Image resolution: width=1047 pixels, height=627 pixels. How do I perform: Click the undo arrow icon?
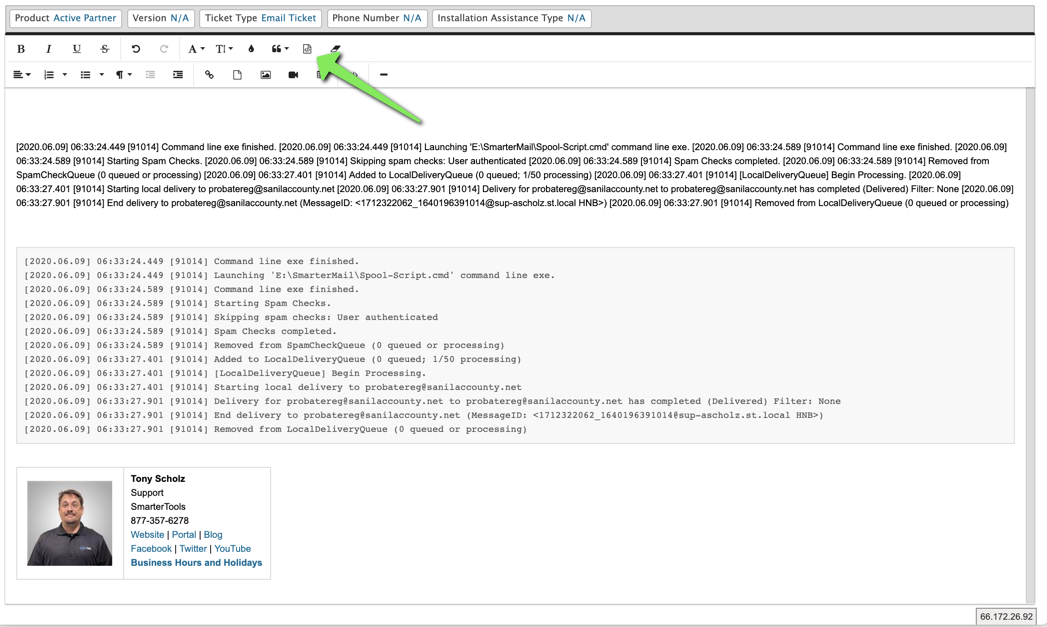136,49
